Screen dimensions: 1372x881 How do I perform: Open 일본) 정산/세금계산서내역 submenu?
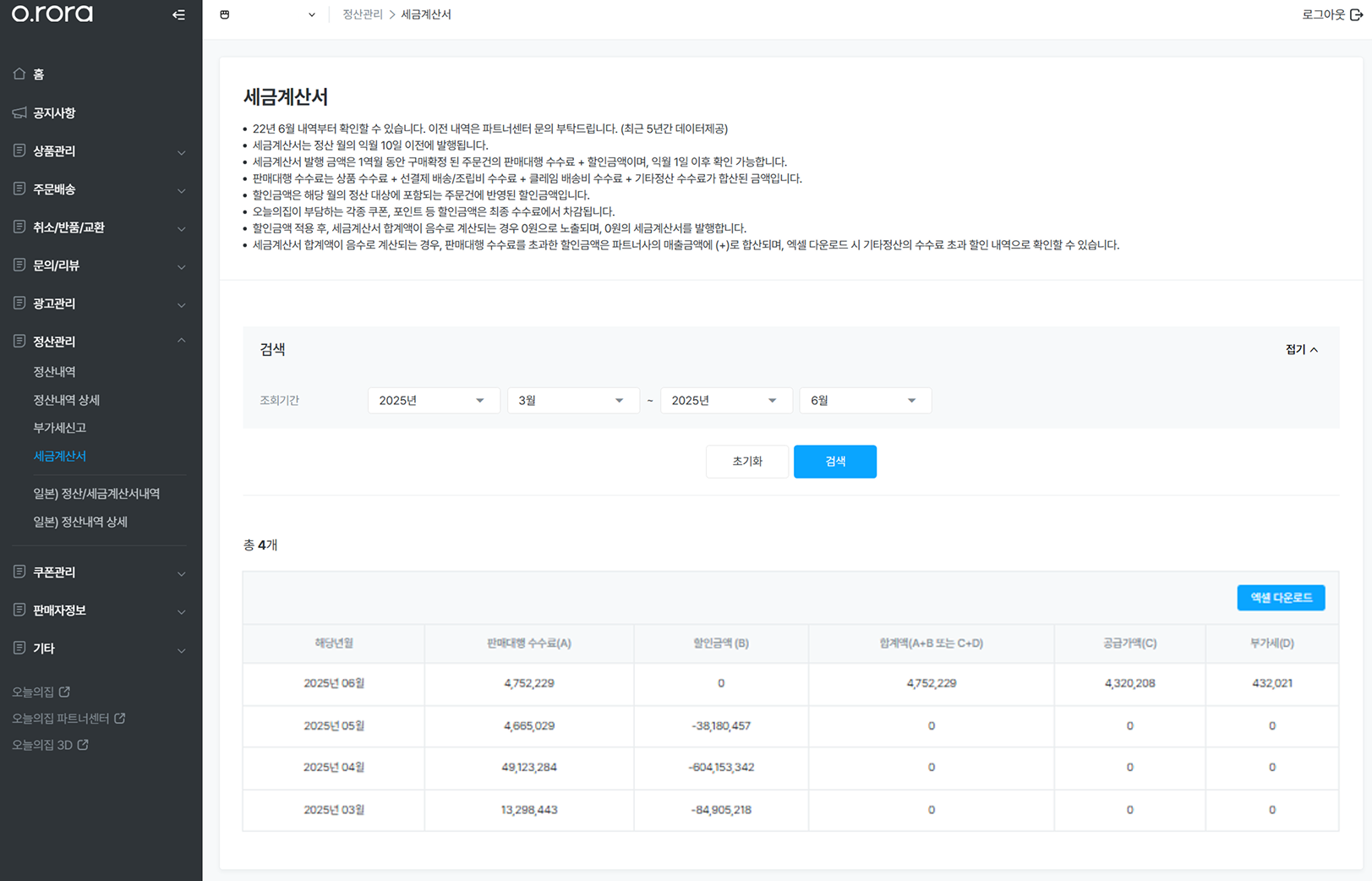coord(96,493)
